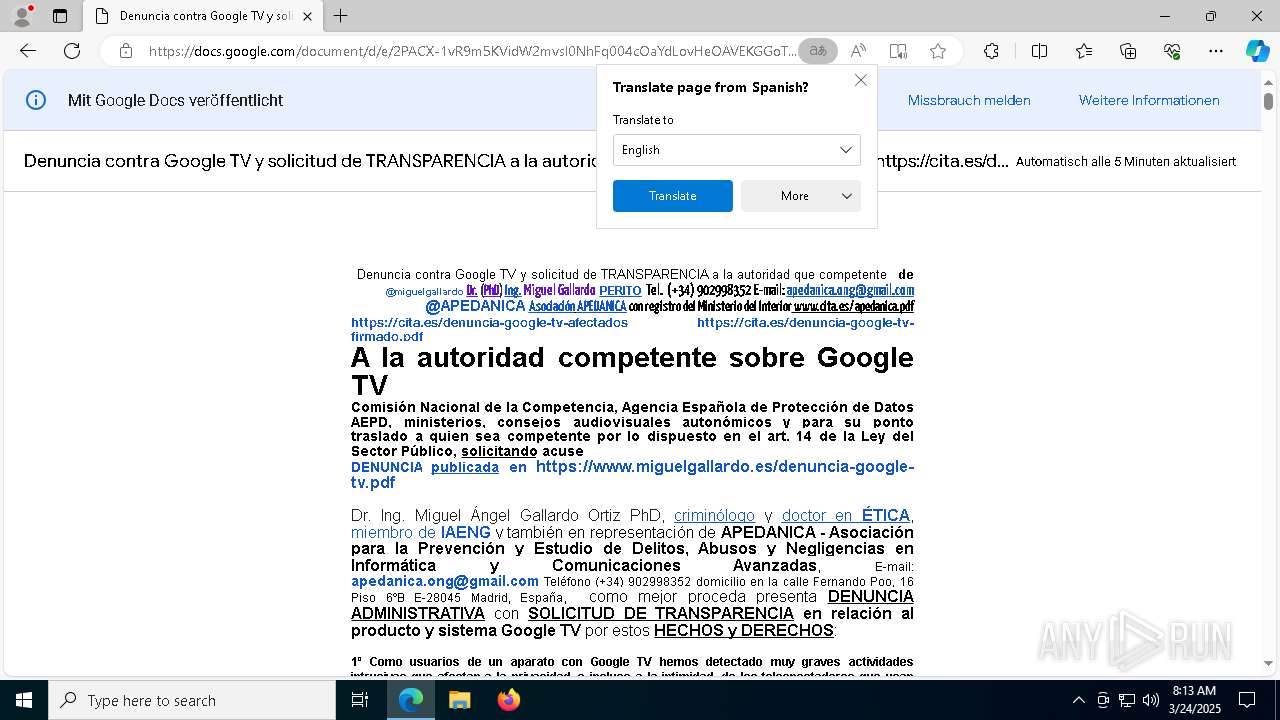Open the More options dropdown
Screen dimensions: 1280x720
801,196
